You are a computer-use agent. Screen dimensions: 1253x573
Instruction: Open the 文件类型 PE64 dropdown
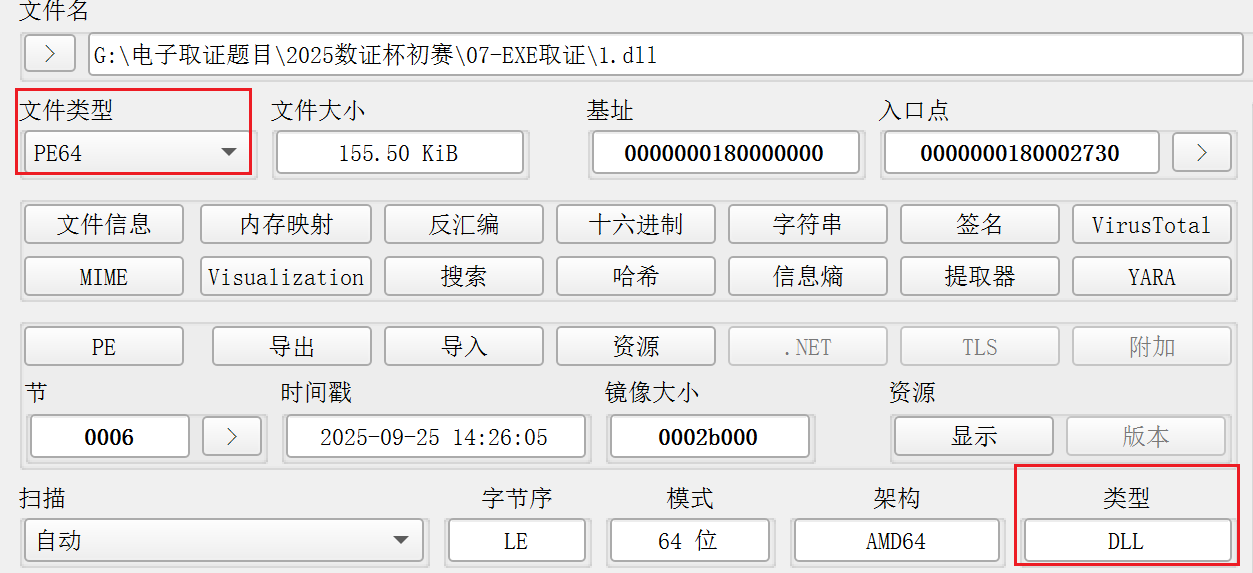(135, 153)
